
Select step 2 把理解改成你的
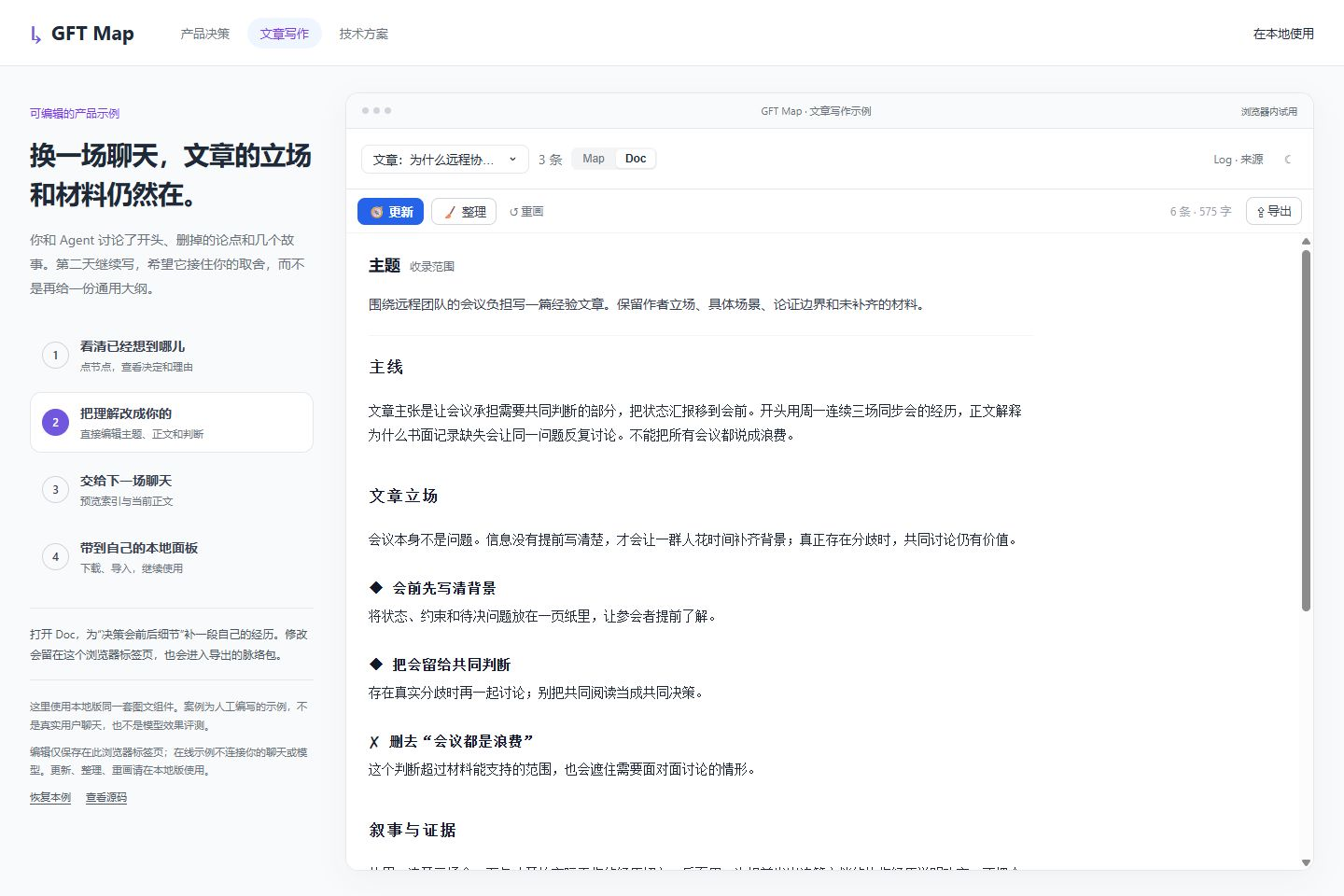(x=172, y=423)
